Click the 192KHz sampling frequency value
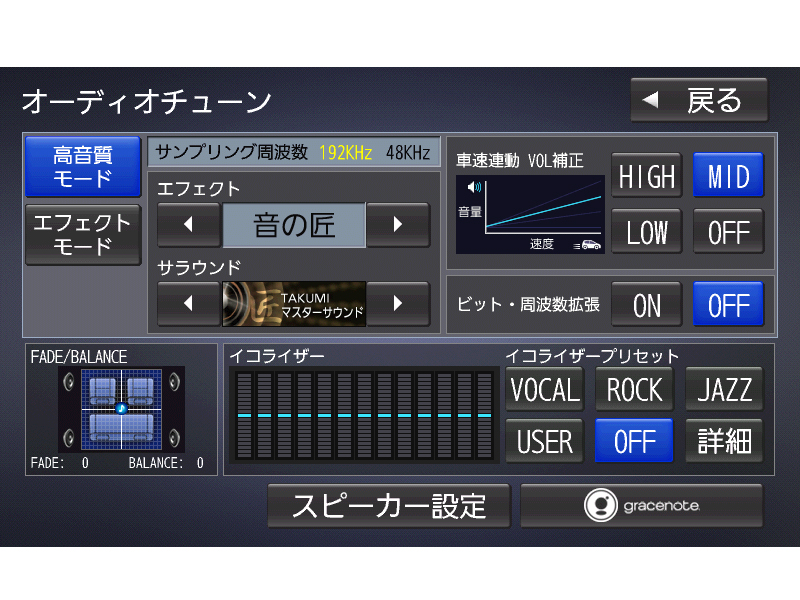Image resolution: width=800 pixels, height=600 pixels. (x=345, y=152)
